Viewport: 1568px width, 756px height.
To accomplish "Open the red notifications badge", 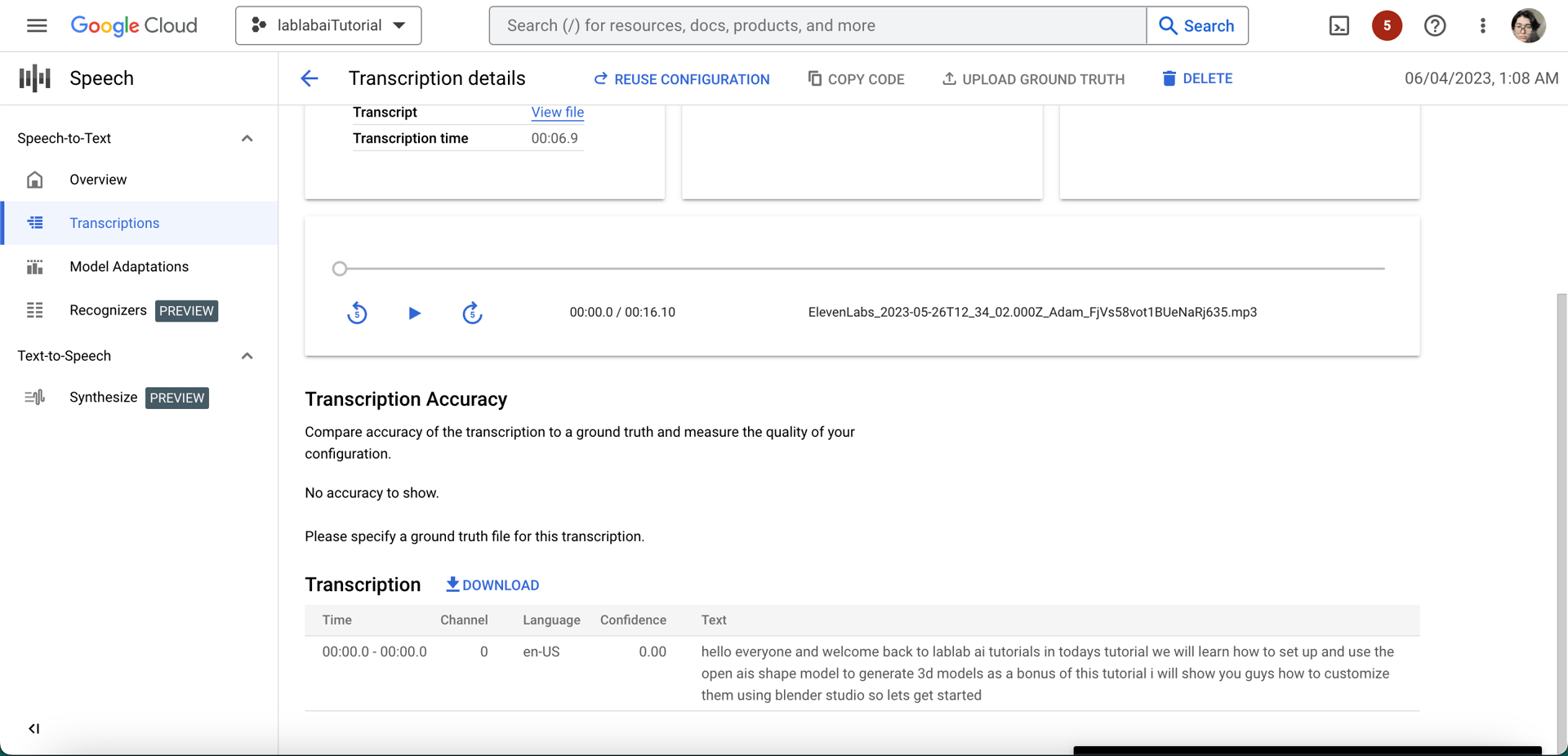I will pos(1387,25).
